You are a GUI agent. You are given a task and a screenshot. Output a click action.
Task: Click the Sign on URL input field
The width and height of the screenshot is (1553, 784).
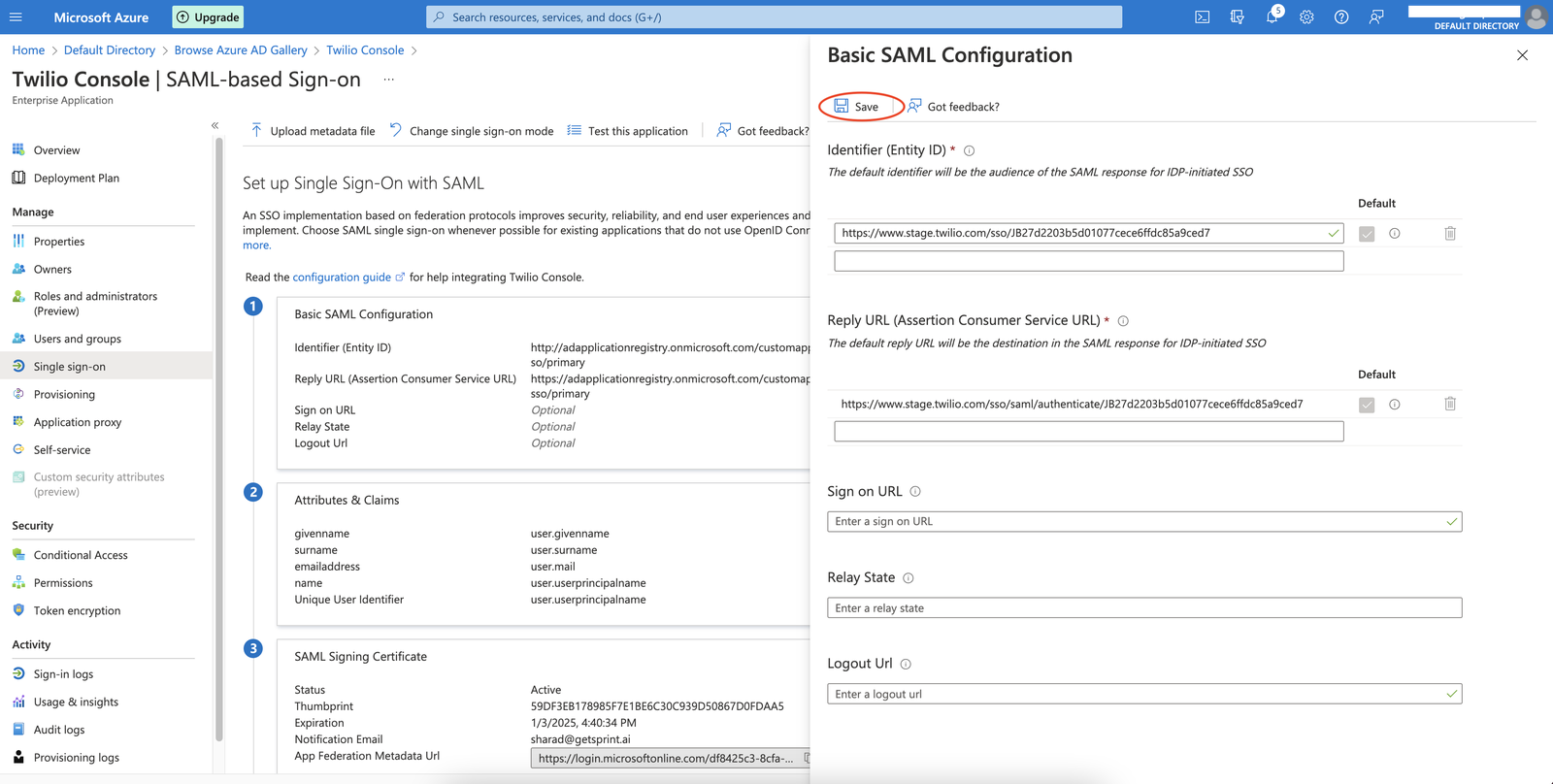click(1136, 522)
